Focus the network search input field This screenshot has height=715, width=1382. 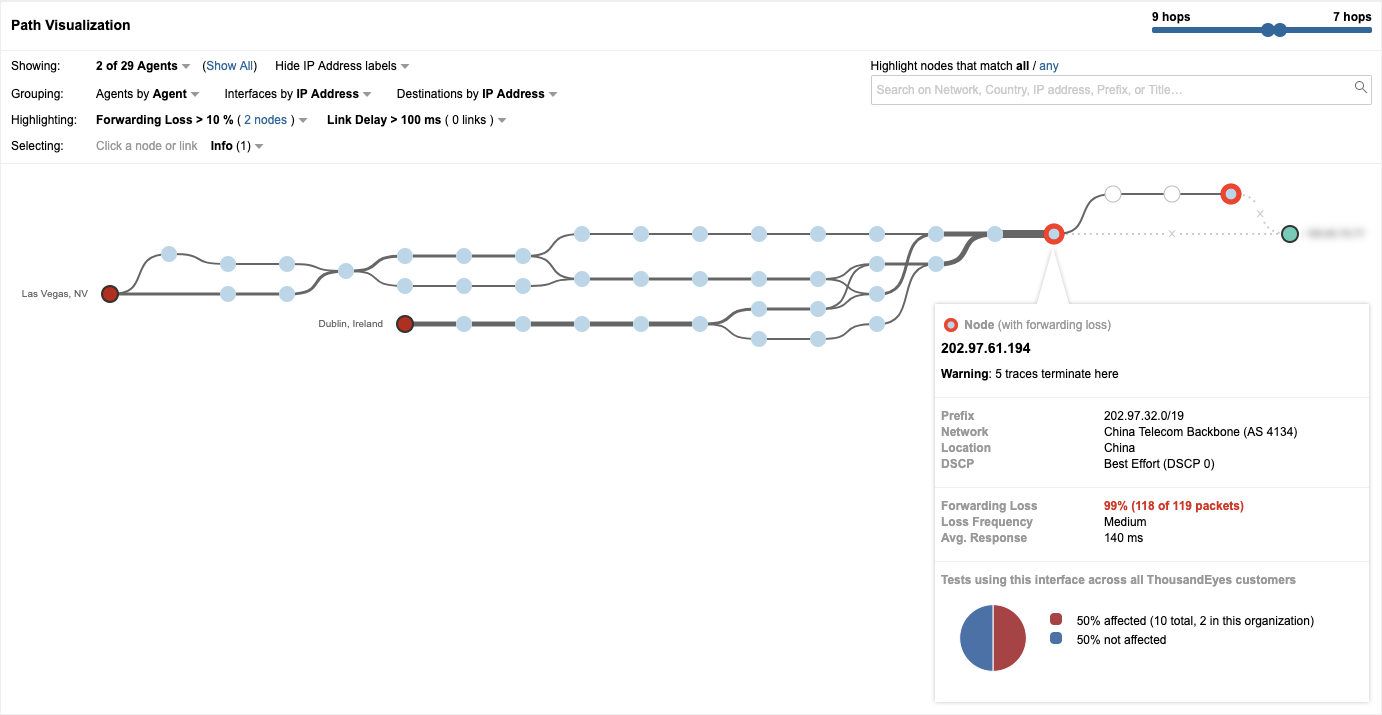1110,90
